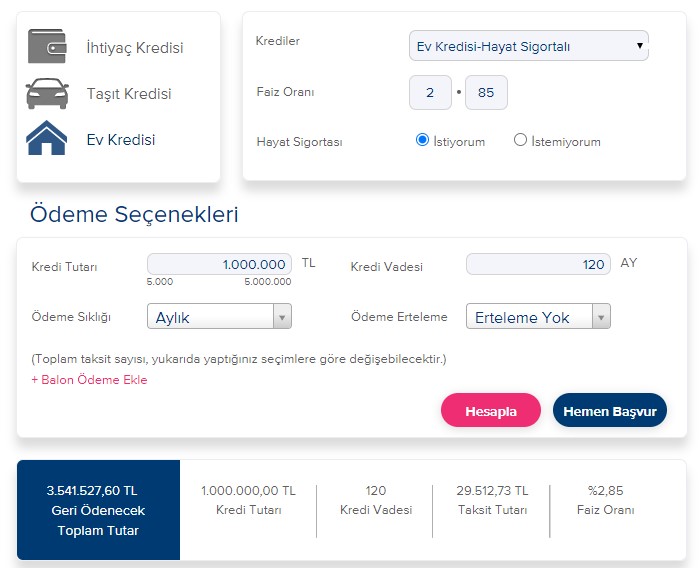Image resolution: width=700 pixels, height=568 pixels.
Task: Click the Hesapla button
Action: tap(491, 411)
